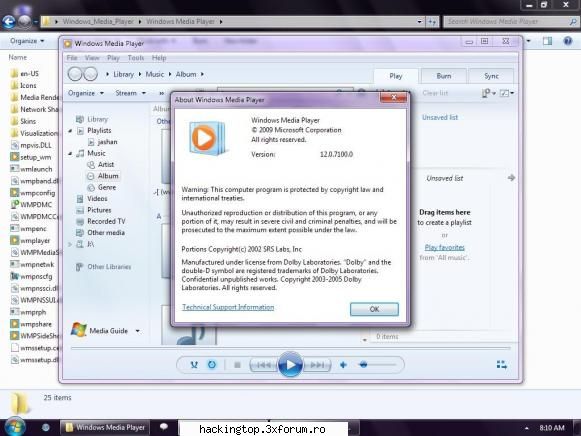Click the seek bar above playback controls

point(290,348)
